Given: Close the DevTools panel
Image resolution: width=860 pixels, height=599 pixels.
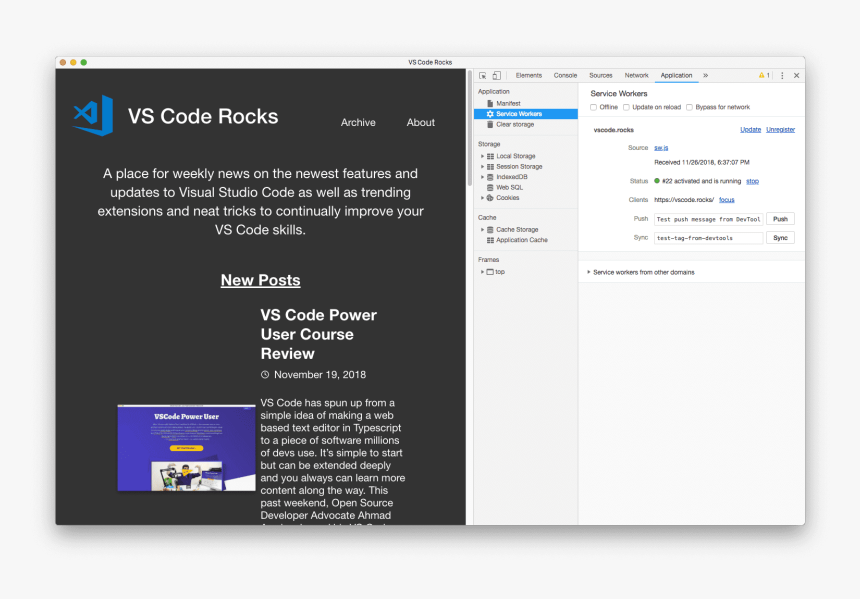Looking at the screenshot, I should tap(796, 75).
